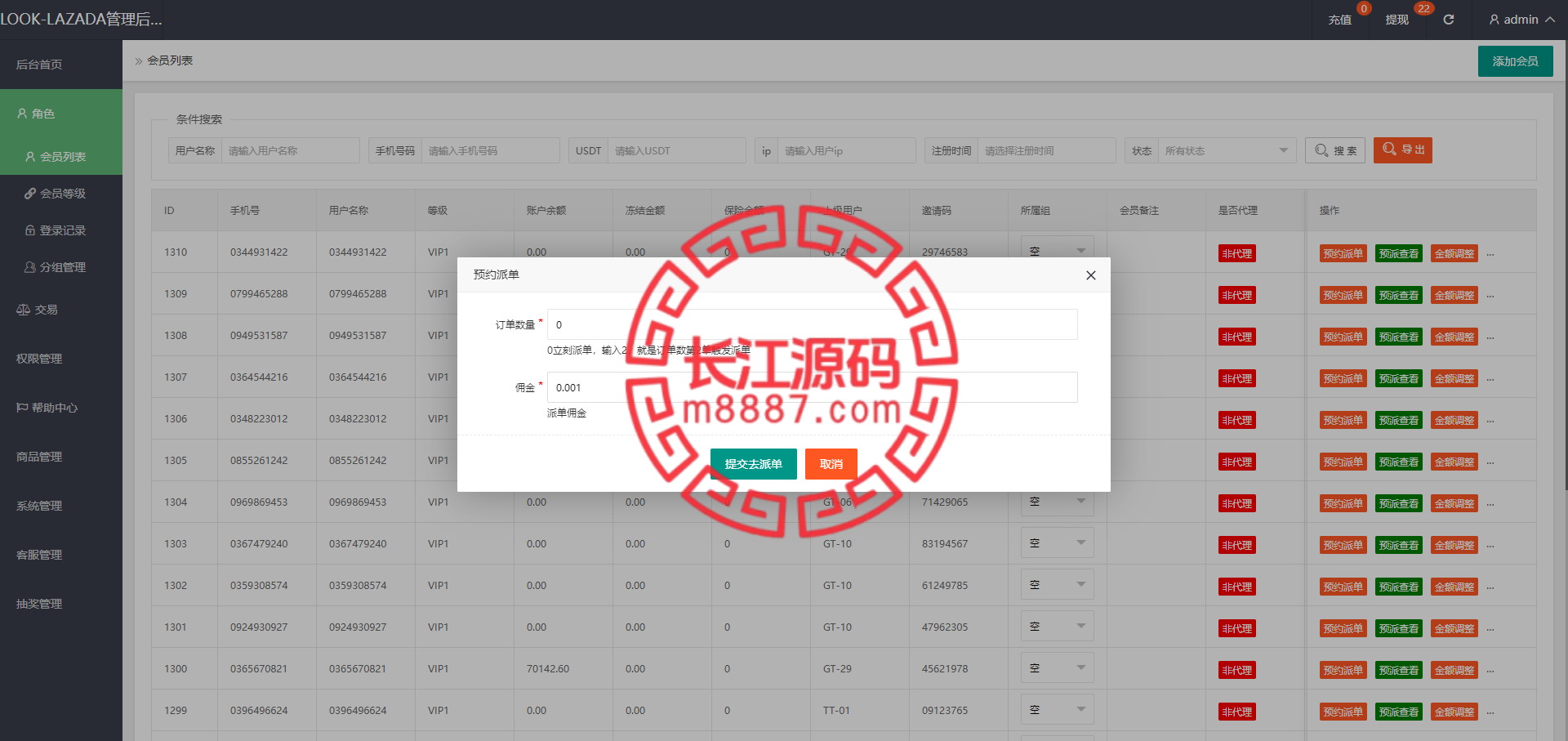This screenshot has height=741, width=1568.
Task: Click 预派查看 for row 1309
Action: tap(1399, 296)
